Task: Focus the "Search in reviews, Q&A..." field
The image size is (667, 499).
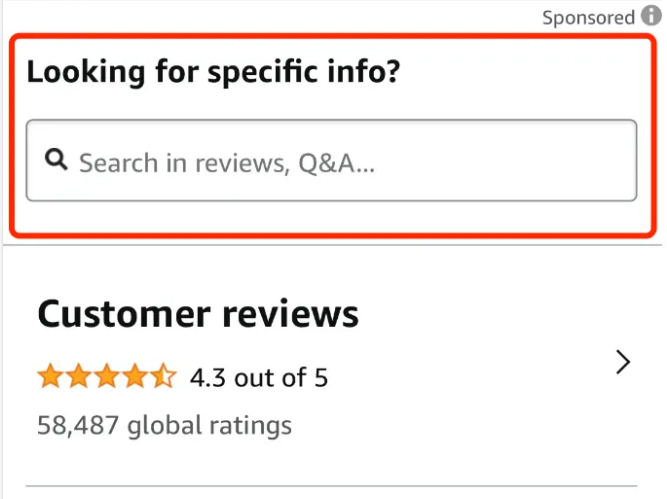Action: (331, 160)
